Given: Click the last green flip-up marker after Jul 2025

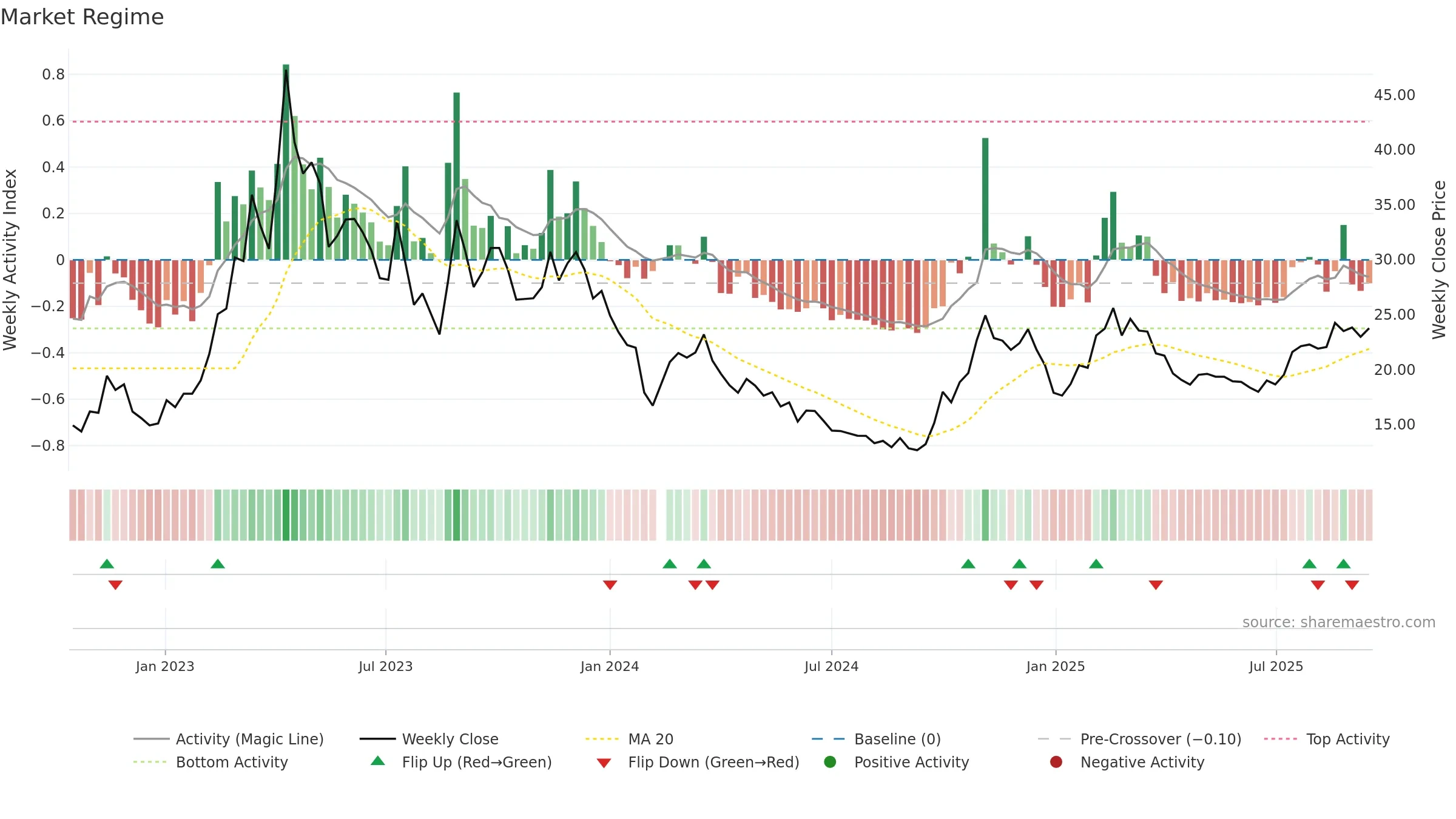Looking at the screenshot, I should pyautogui.click(x=1343, y=564).
